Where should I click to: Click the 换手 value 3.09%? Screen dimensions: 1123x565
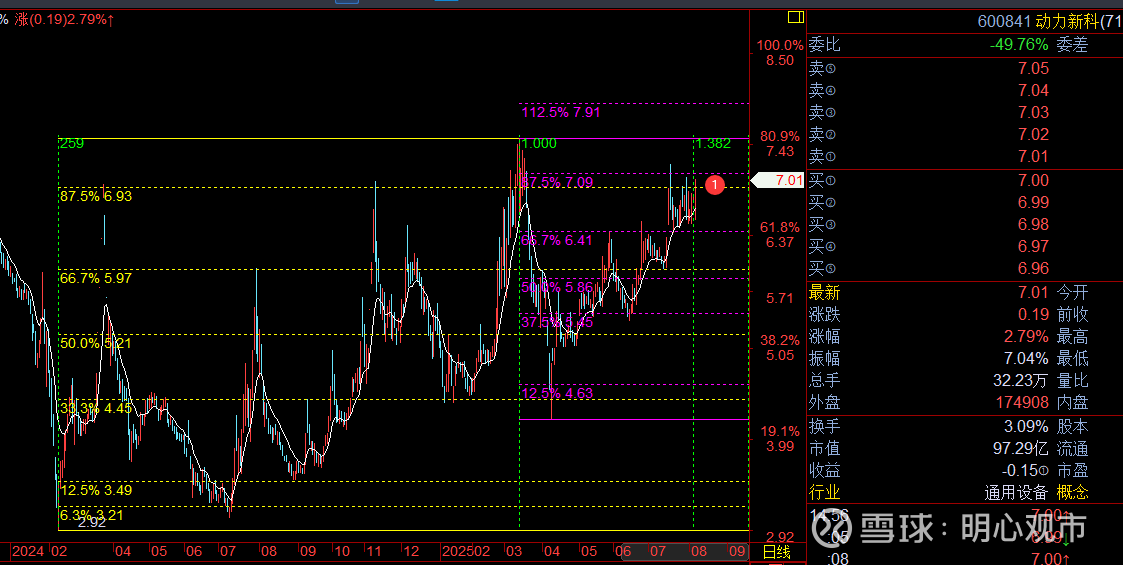click(1026, 427)
